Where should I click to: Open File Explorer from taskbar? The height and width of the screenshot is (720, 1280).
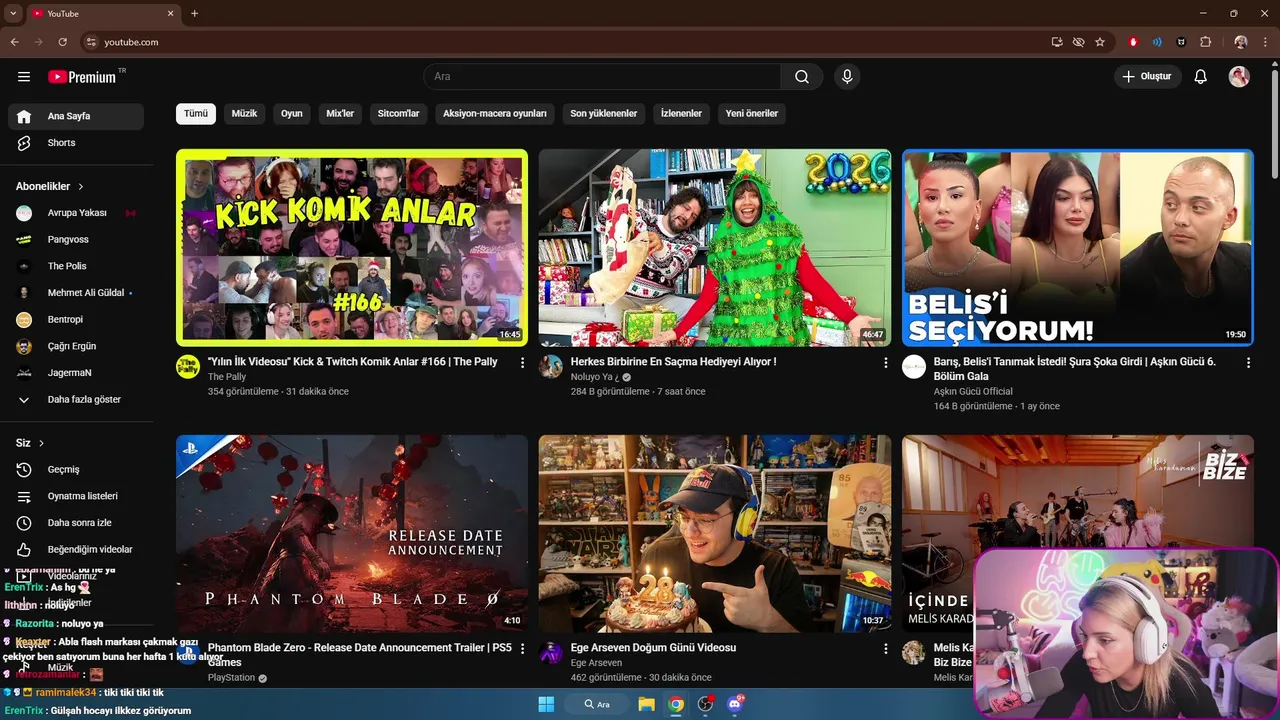(646, 704)
